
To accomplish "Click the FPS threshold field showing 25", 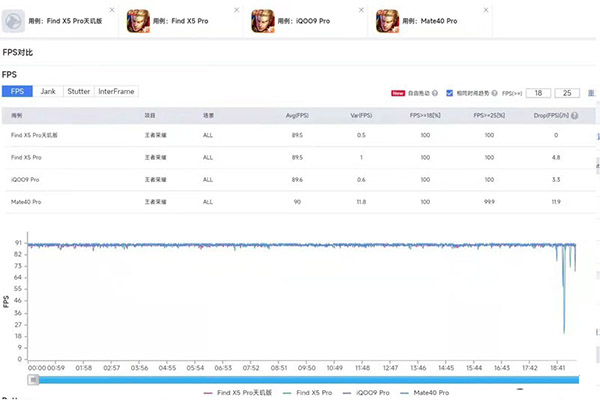I will click(x=568, y=92).
